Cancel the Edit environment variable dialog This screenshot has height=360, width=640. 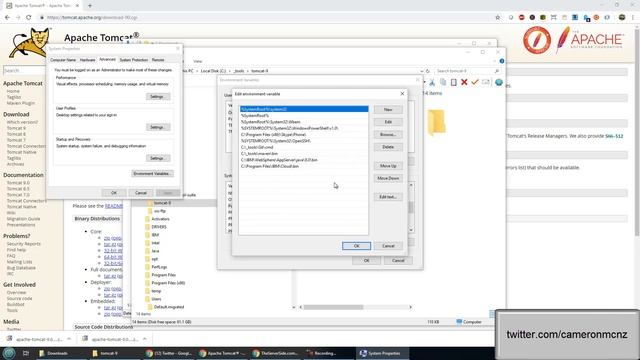point(388,246)
